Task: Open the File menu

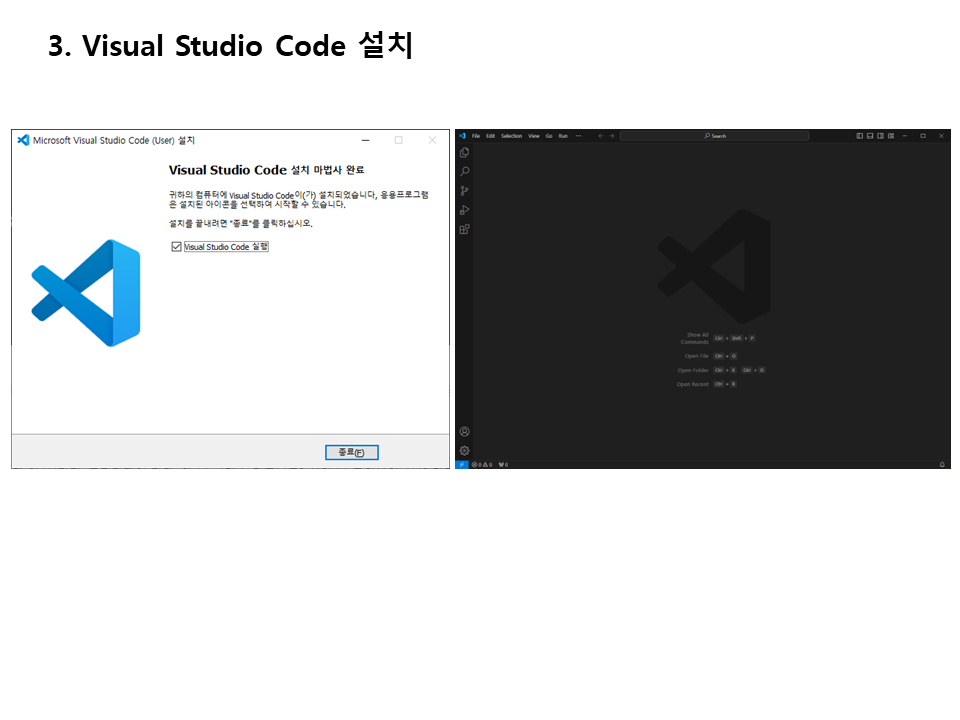Action: (476, 136)
